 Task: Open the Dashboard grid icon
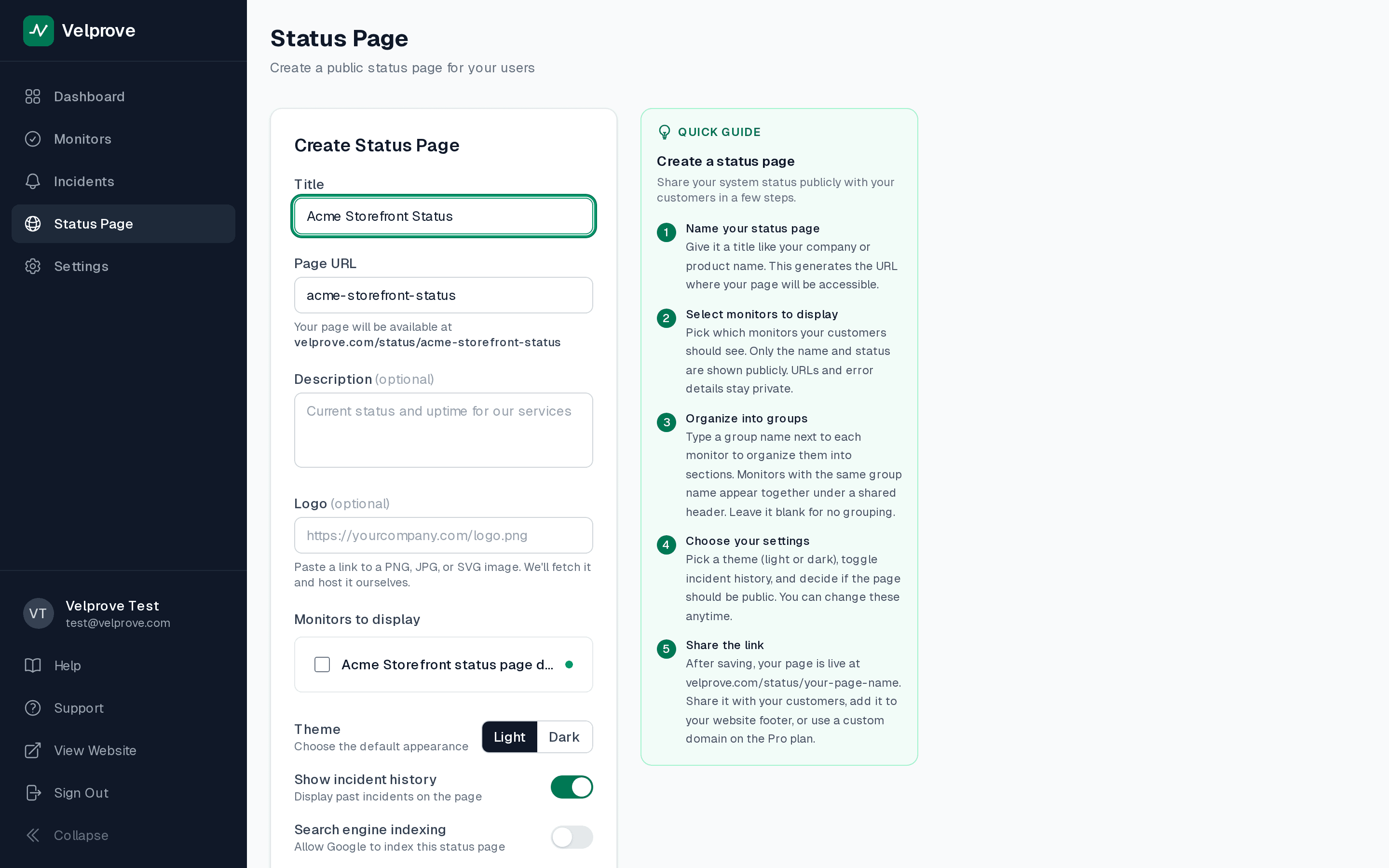coord(33,96)
